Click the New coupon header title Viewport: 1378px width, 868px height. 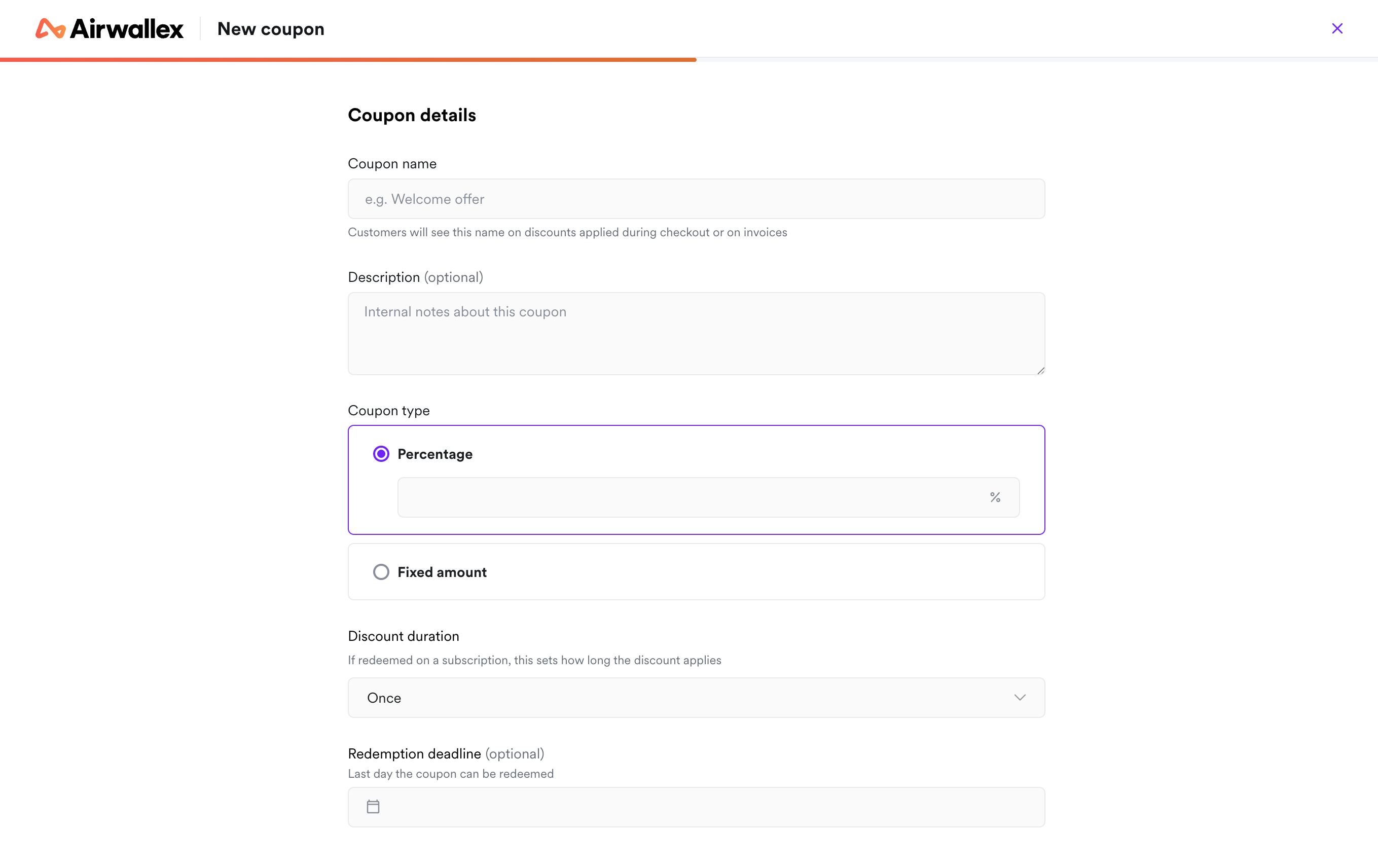point(271,28)
